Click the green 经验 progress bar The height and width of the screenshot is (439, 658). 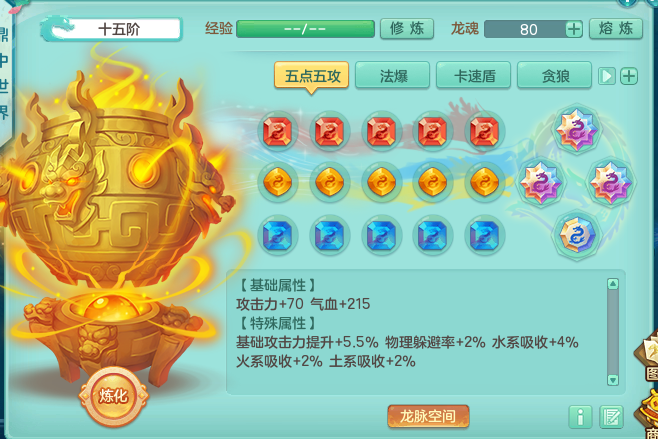(x=306, y=29)
